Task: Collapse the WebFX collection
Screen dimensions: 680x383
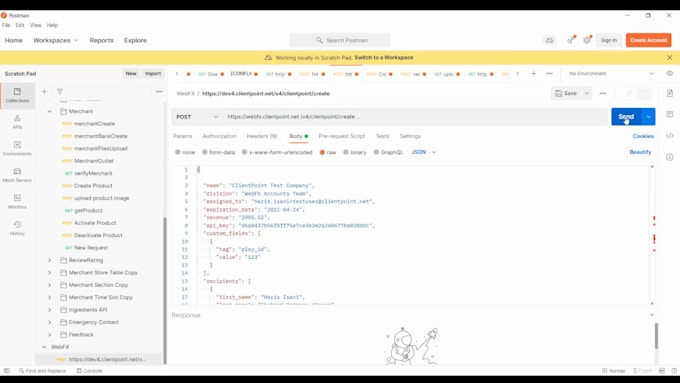Action: [44, 347]
